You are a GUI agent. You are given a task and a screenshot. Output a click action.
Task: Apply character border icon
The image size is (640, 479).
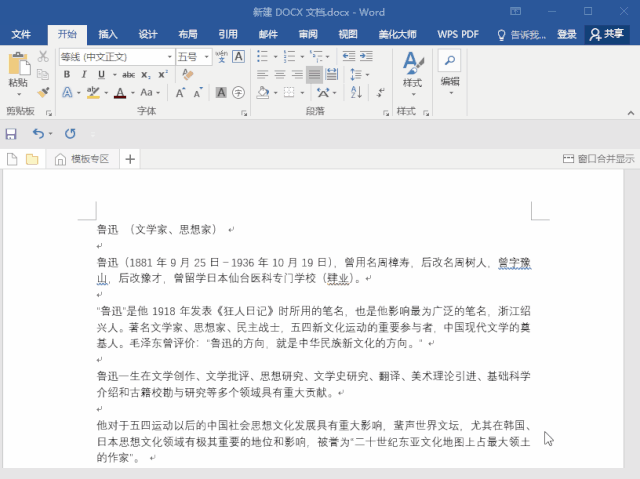click(x=238, y=56)
